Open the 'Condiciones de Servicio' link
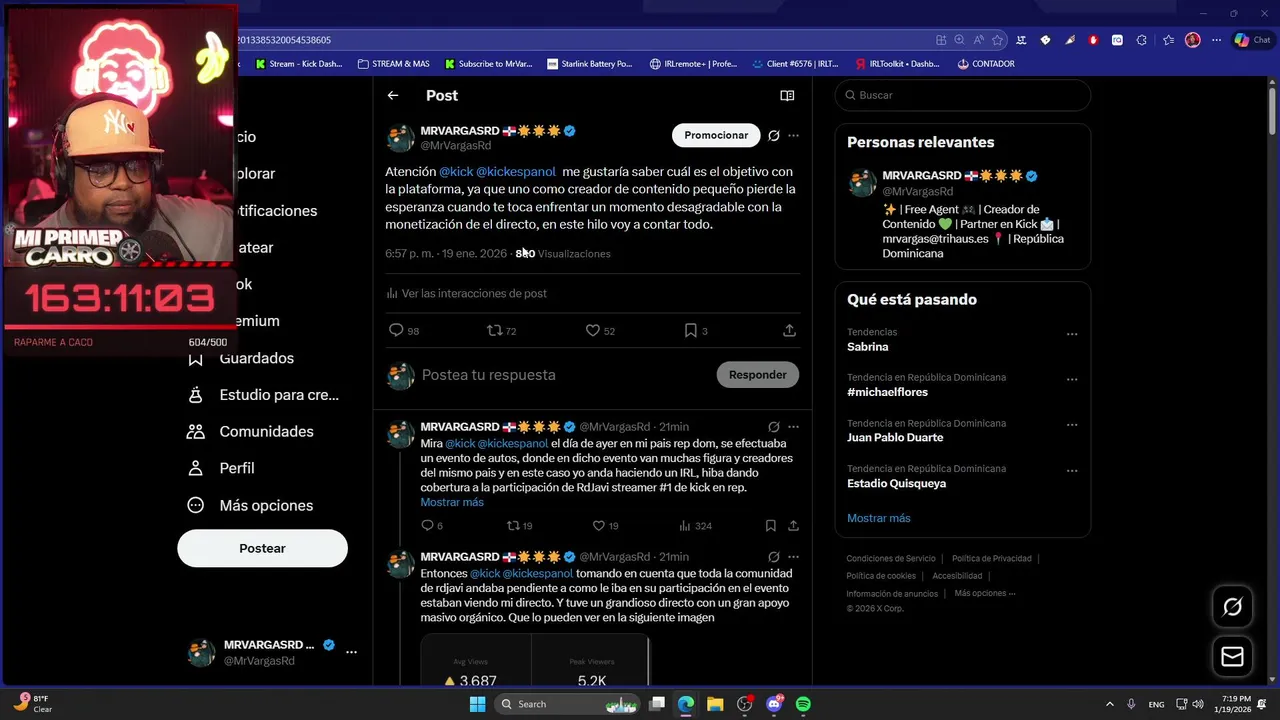Image resolution: width=1280 pixels, height=720 pixels. tap(891, 559)
